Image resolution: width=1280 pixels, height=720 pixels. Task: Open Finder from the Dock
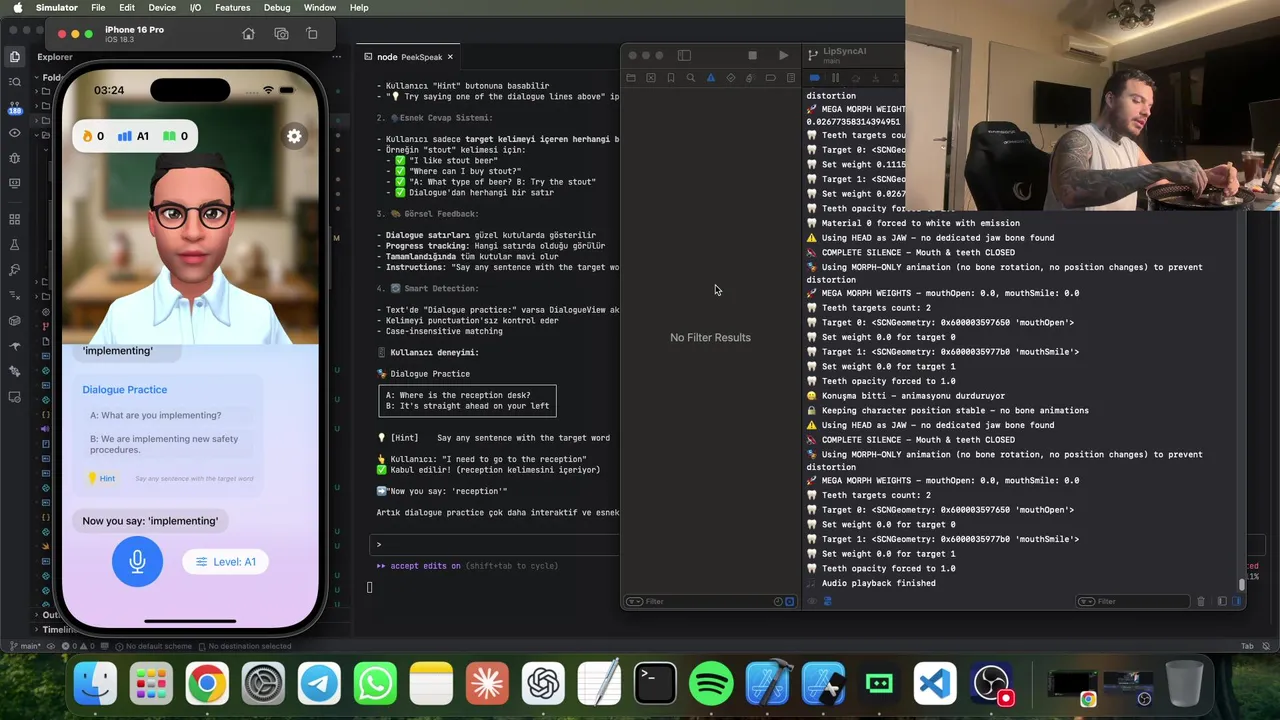(95, 684)
